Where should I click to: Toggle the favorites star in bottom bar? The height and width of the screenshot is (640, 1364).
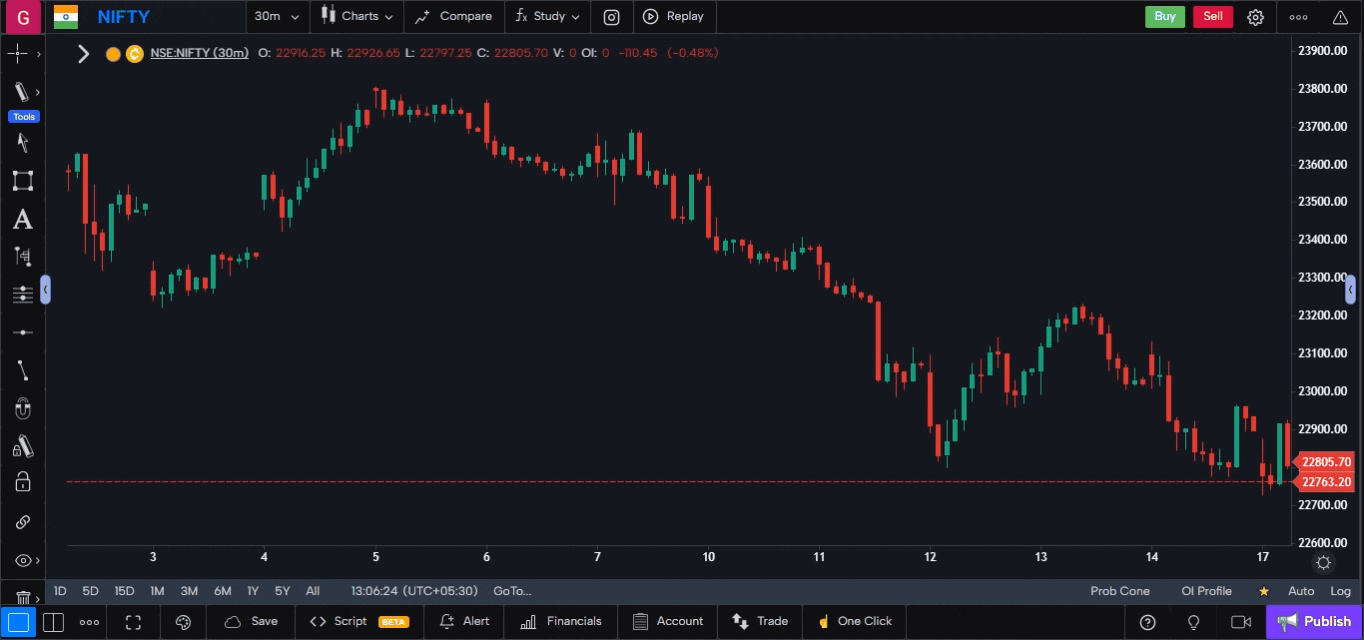click(x=1263, y=591)
